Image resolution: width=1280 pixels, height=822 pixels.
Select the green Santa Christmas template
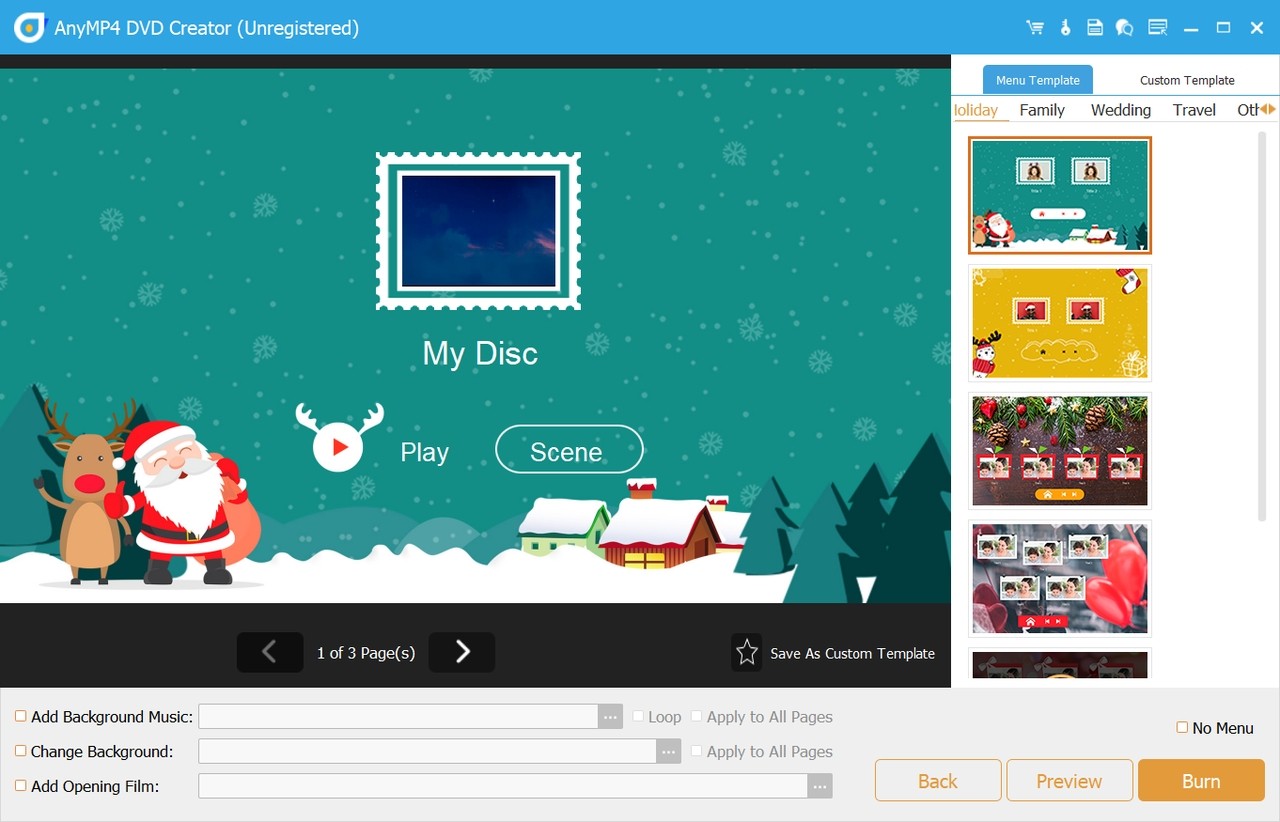coord(1060,195)
